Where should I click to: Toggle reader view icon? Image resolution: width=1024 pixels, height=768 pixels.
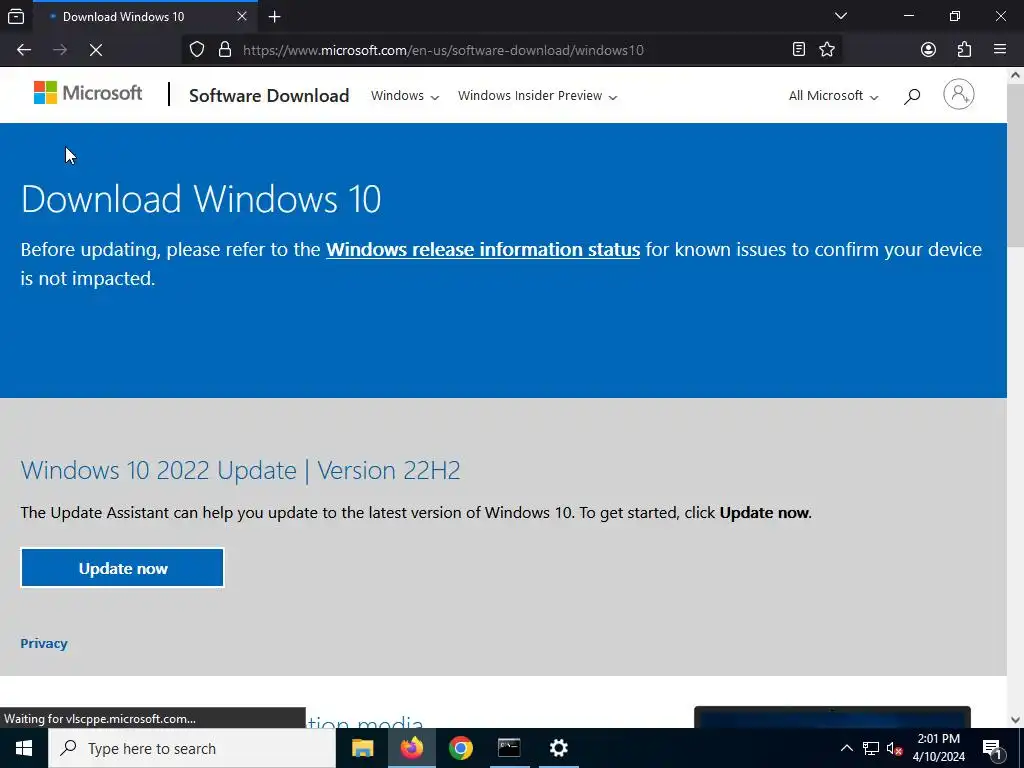[x=799, y=50]
